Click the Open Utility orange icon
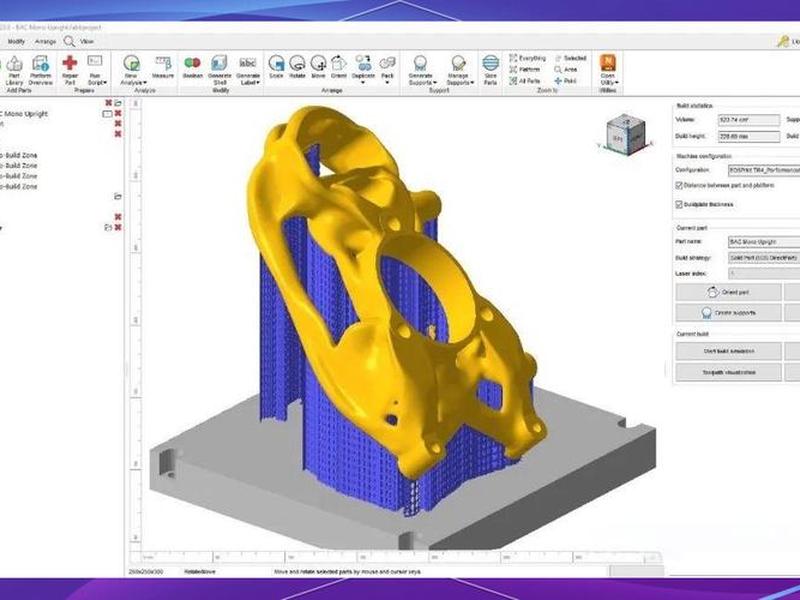The width and height of the screenshot is (800, 600). pos(608,63)
